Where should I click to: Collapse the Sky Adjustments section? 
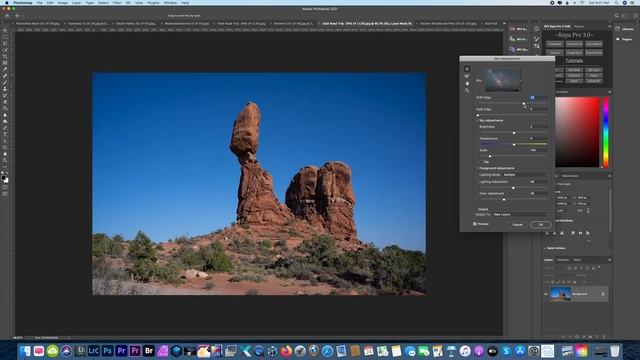click(x=478, y=120)
